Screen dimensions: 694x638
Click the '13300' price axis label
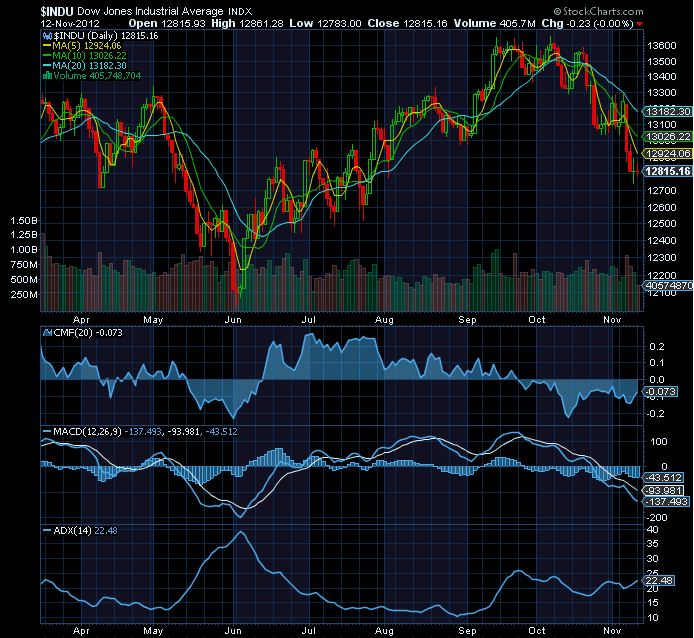pos(662,93)
